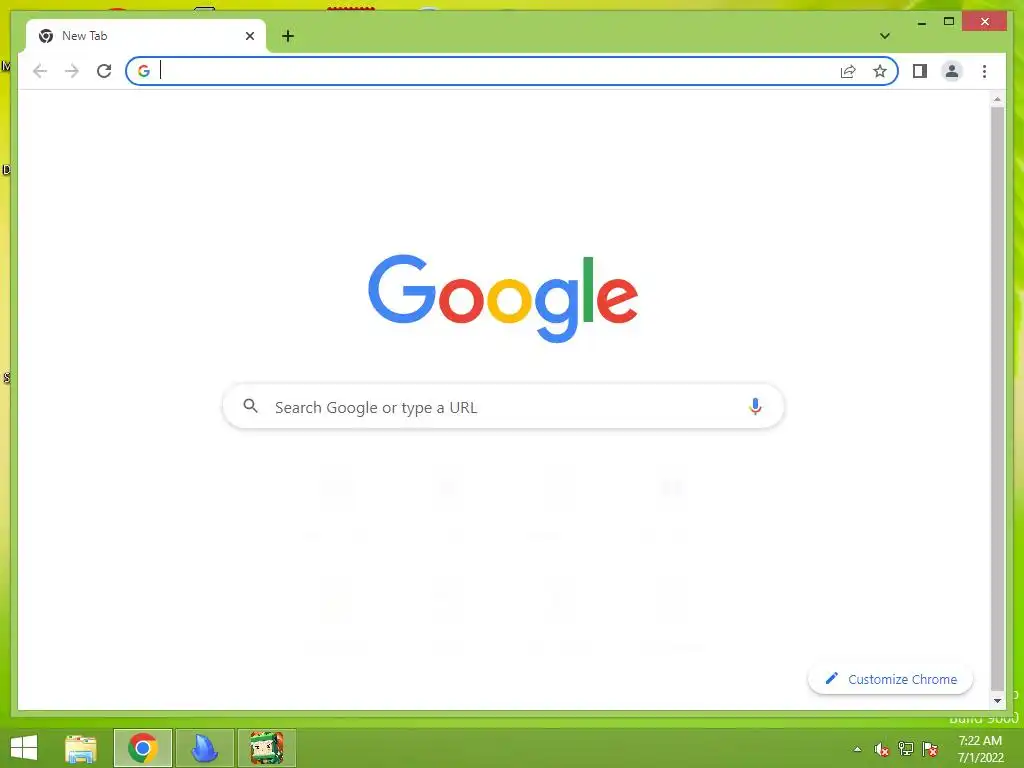Show hidden tray icons
Viewport: 1024px width, 768px height.
tap(857, 749)
